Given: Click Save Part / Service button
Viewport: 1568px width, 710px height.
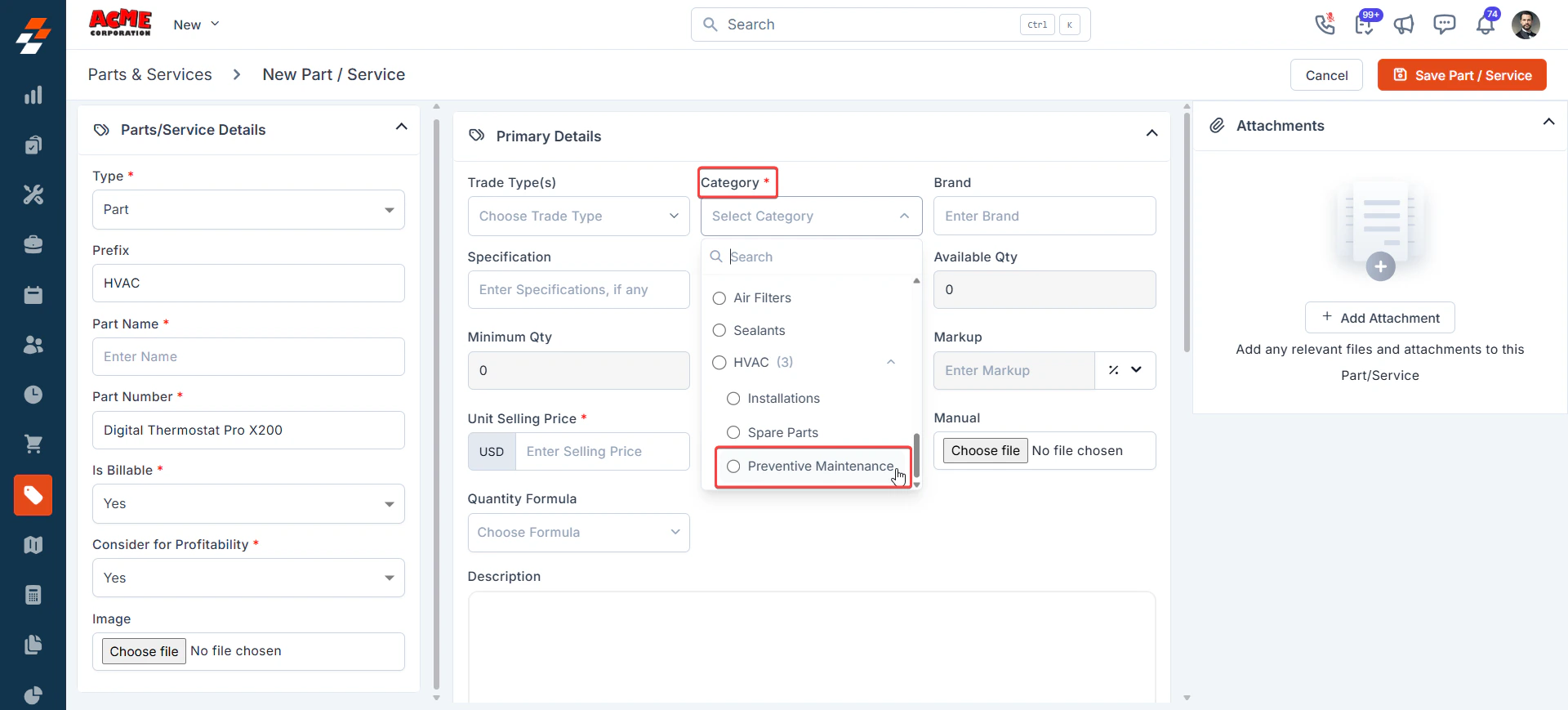Looking at the screenshot, I should pyautogui.click(x=1462, y=75).
